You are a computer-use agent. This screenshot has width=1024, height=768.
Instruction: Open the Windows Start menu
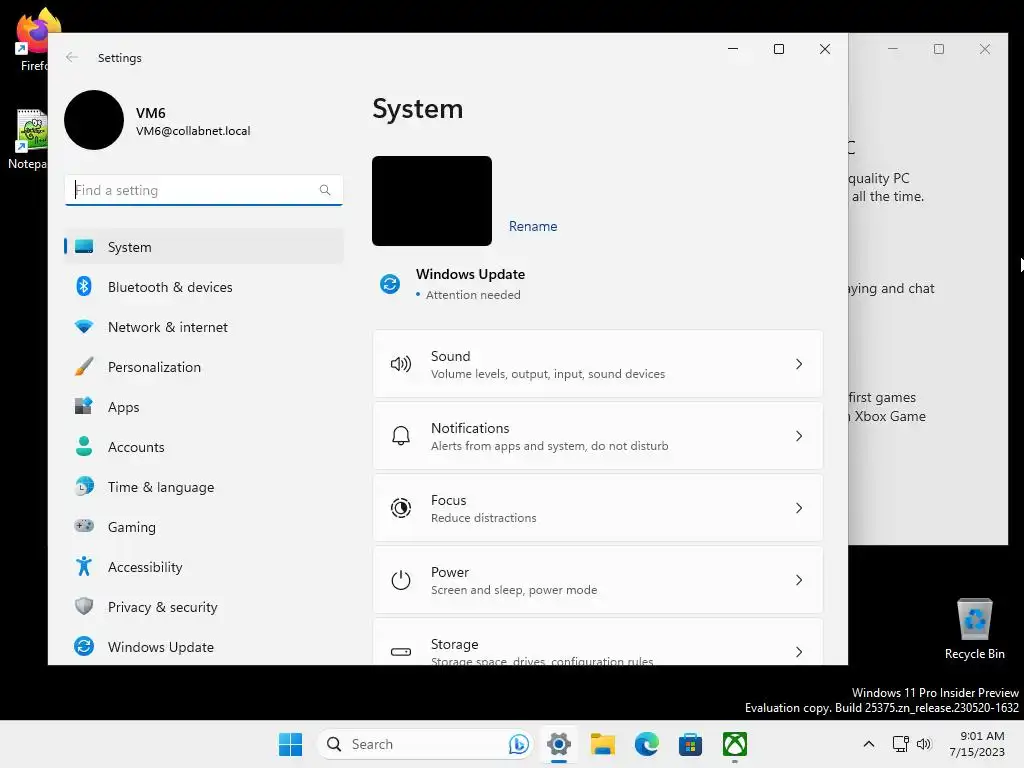coord(290,744)
